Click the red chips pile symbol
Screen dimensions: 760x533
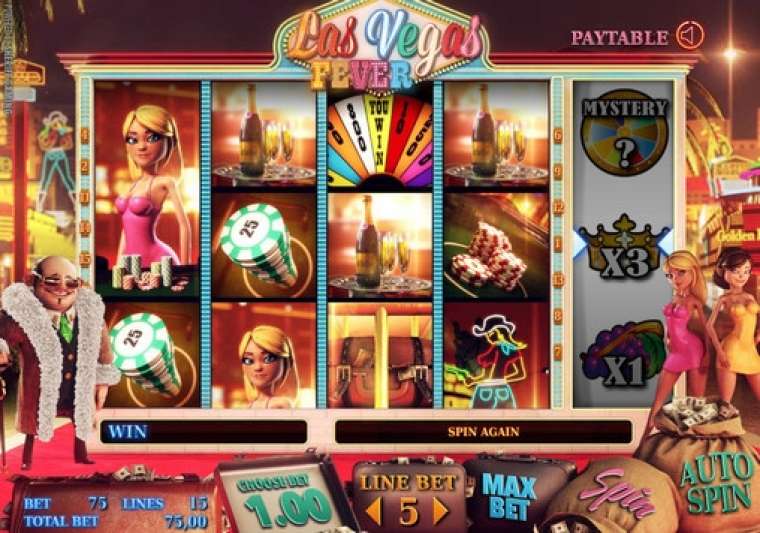496,245
